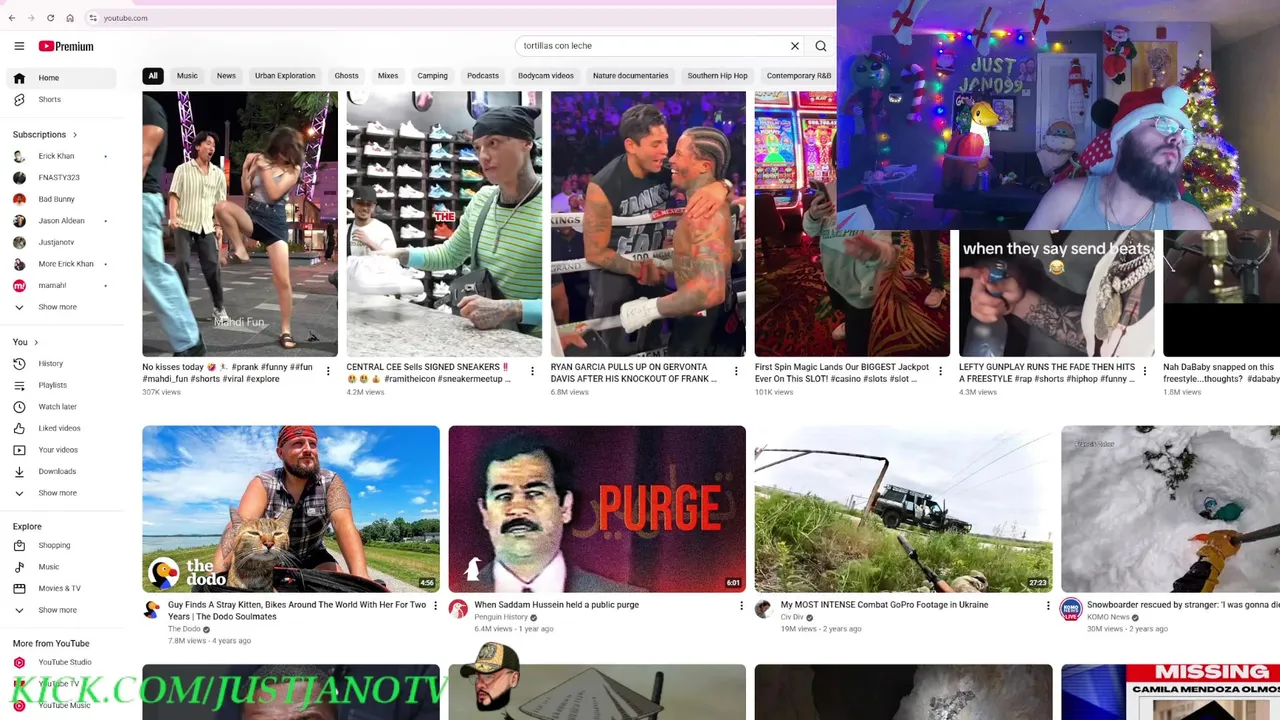This screenshot has width=1280, height=720.
Task: Play the Saddam PURGE thumbnail
Action: [597, 509]
